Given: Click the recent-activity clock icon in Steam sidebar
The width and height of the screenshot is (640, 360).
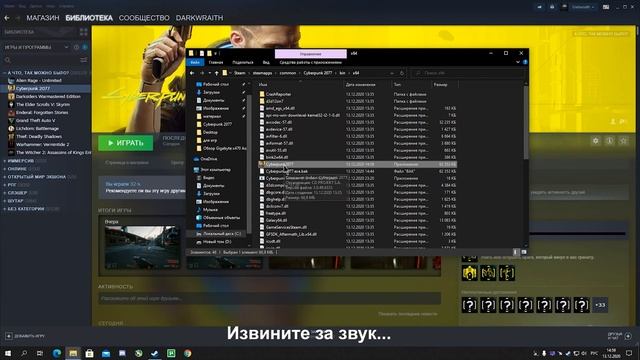Looking at the screenshot, I should [x=76, y=47].
